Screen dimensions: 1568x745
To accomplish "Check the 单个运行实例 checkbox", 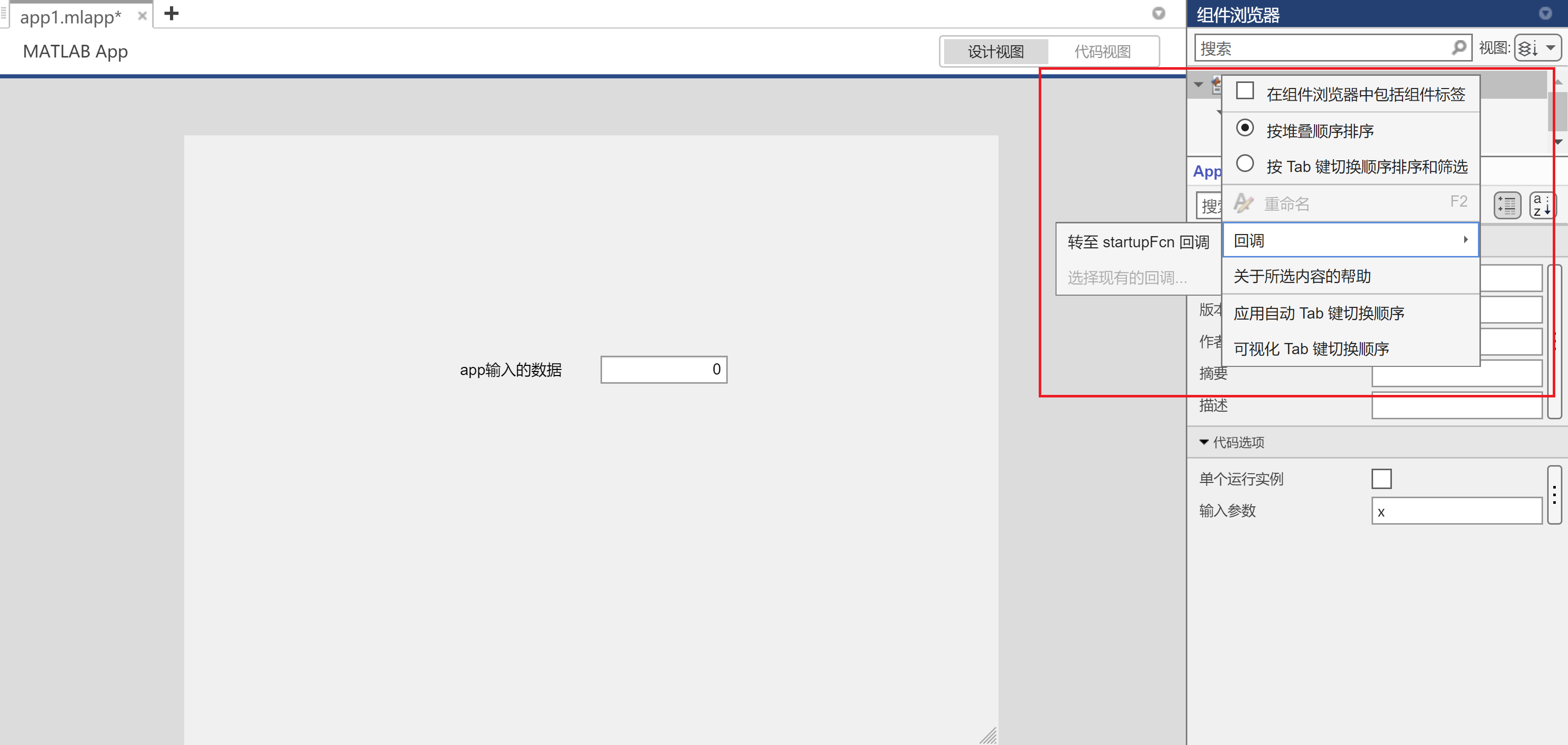I will (1382, 479).
